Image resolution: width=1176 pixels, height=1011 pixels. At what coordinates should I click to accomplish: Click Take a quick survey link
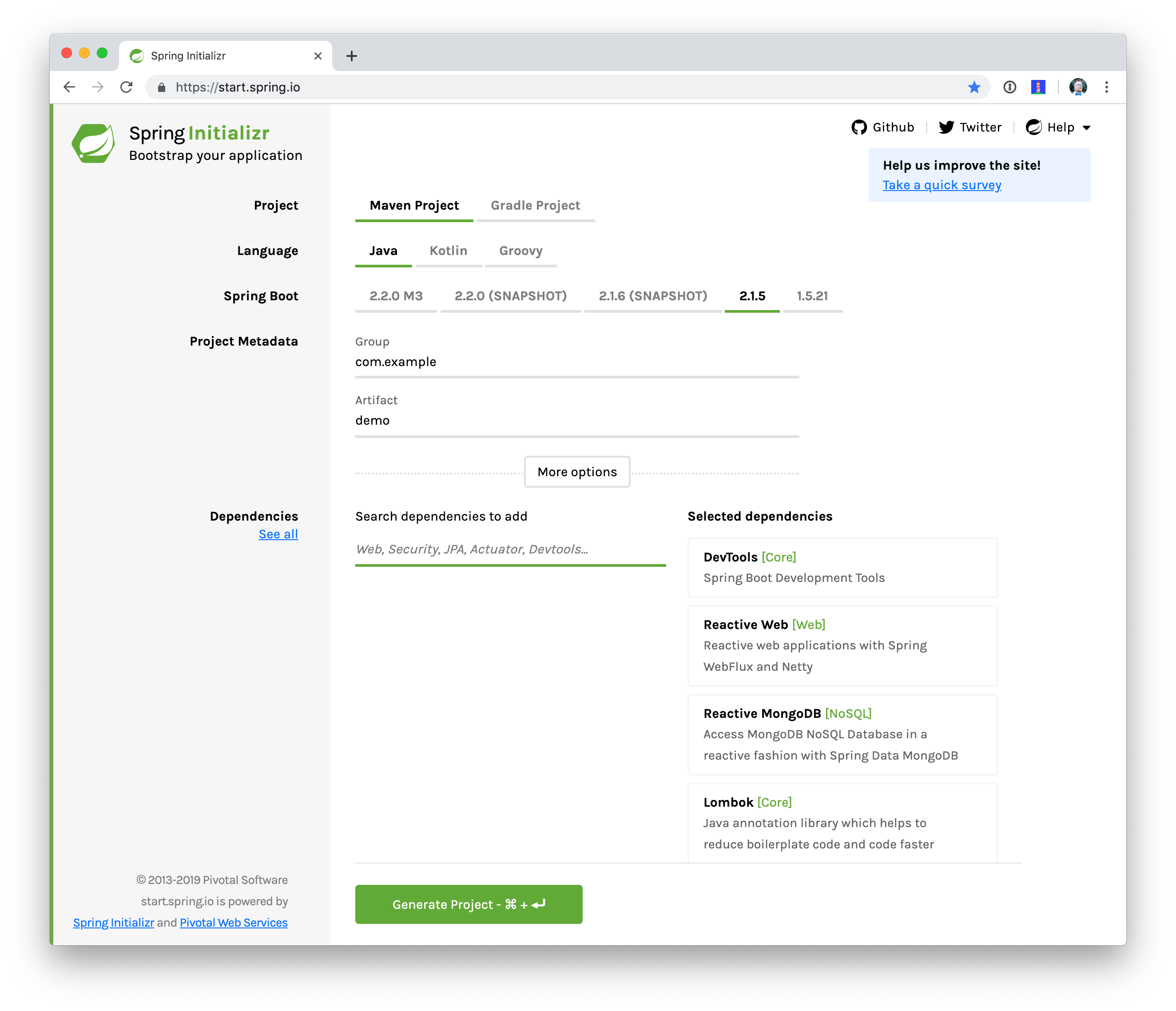click(941, 184)
